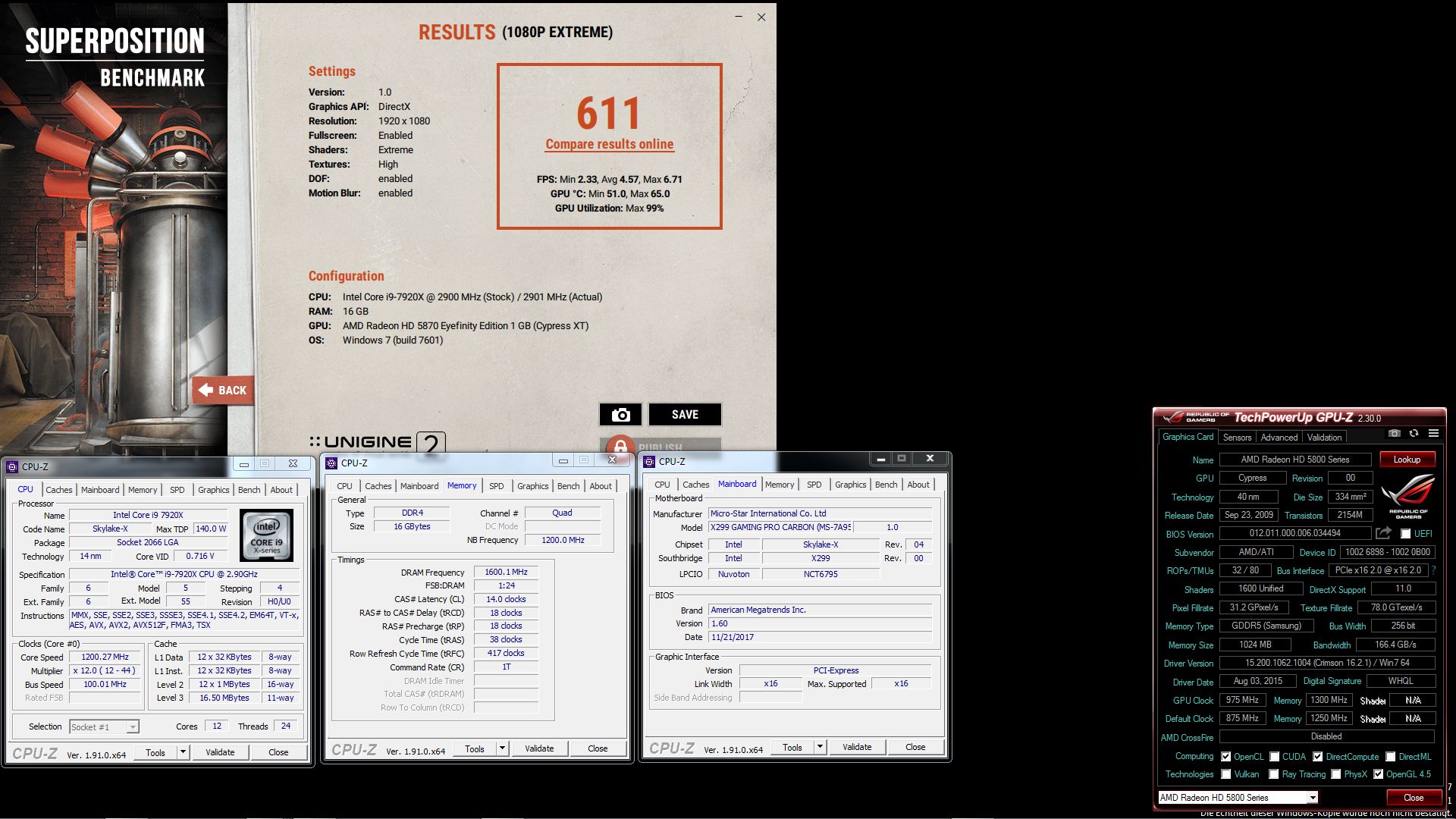Click Validate in CPU-Z Memory window
This screenshot has height=819, width=1456.
click(539, 748)
